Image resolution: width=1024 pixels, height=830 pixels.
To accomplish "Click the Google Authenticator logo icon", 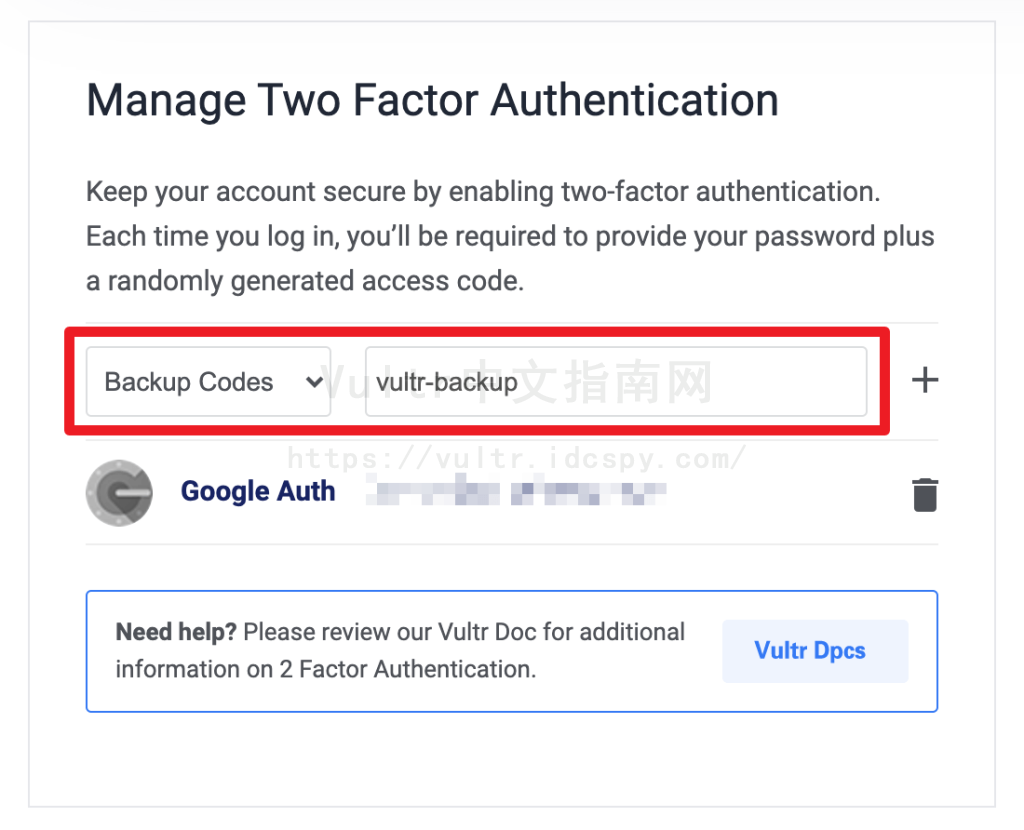I will [120, 493].
